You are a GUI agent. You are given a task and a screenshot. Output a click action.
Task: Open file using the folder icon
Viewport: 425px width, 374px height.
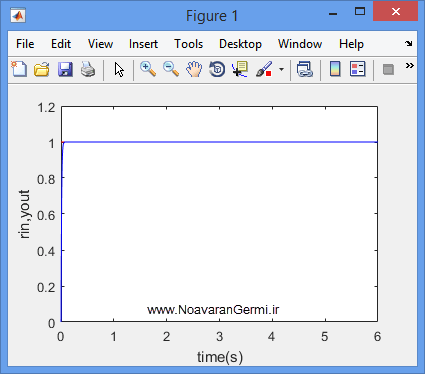42,69
